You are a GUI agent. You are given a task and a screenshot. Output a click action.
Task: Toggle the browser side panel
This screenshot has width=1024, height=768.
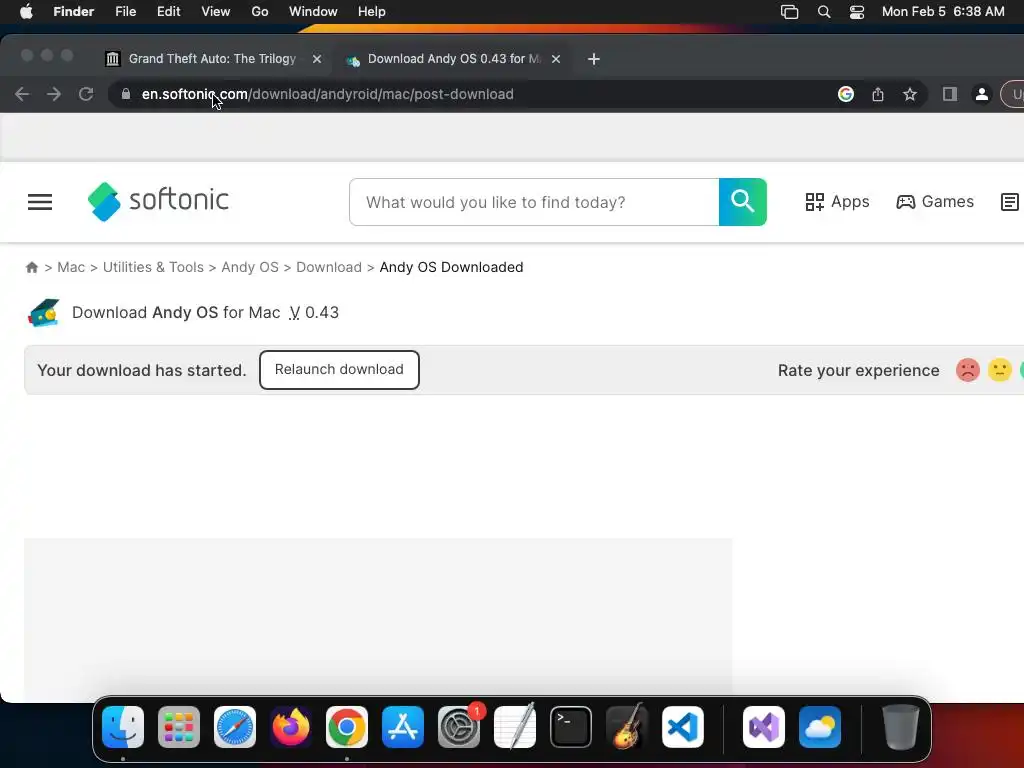950,94
